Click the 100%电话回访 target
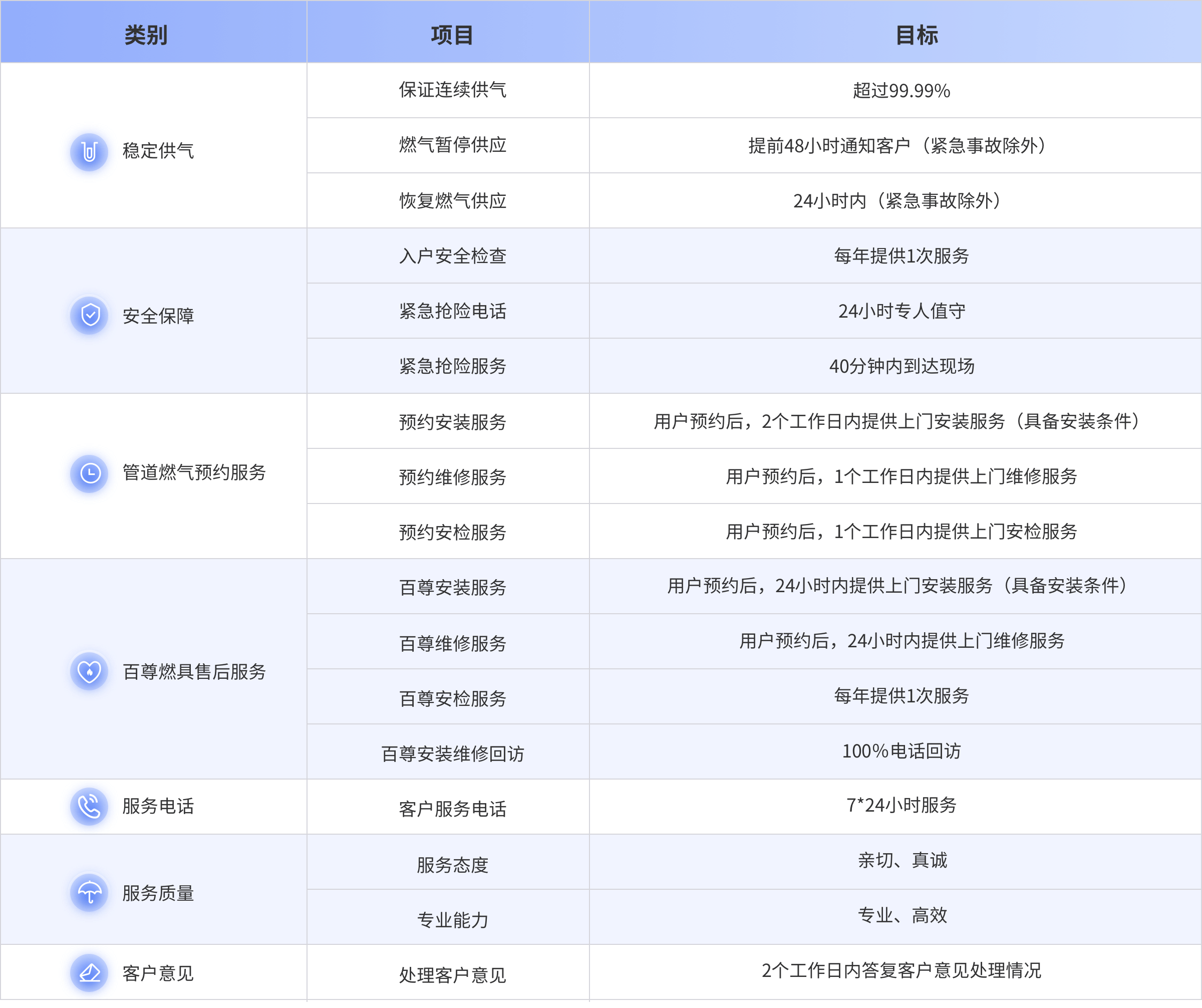This screenshot has width=1202, height=1008. click(901, 751)
